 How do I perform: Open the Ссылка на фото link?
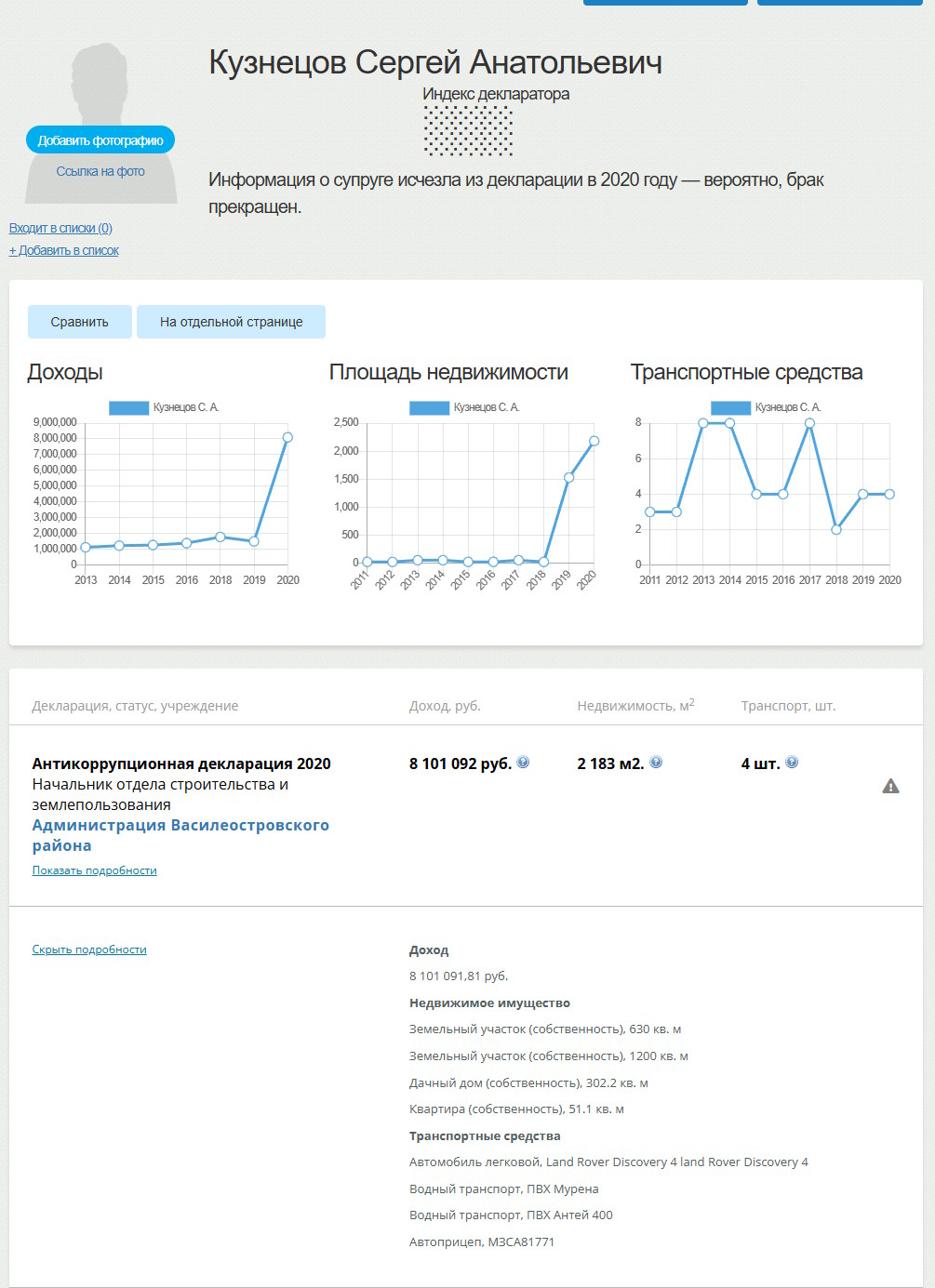point(100,171)
